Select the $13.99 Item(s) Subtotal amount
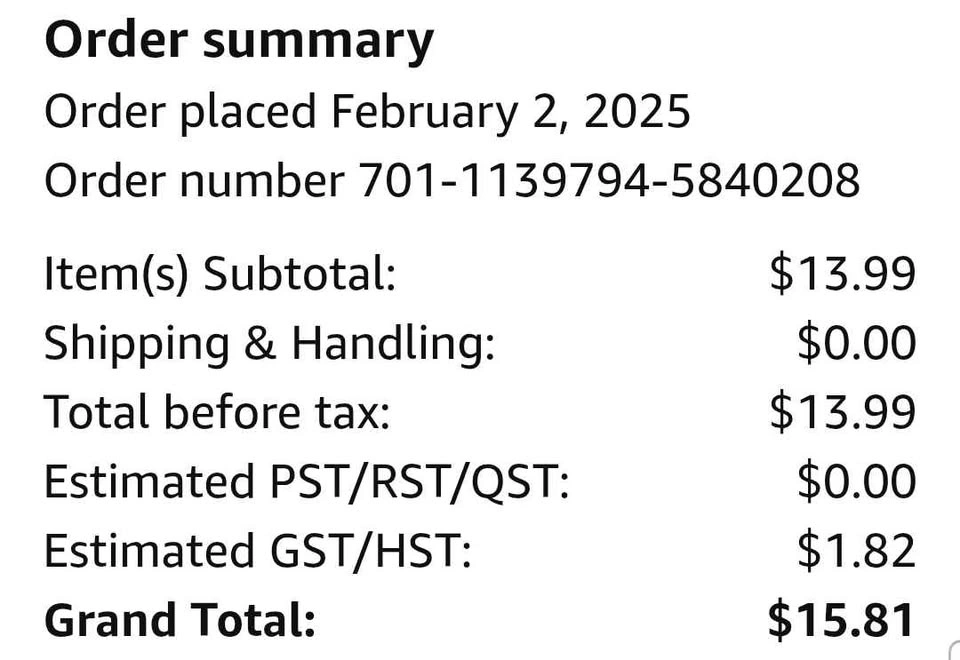960x660 pixels. pyautogui.click(x=842, y=274)
